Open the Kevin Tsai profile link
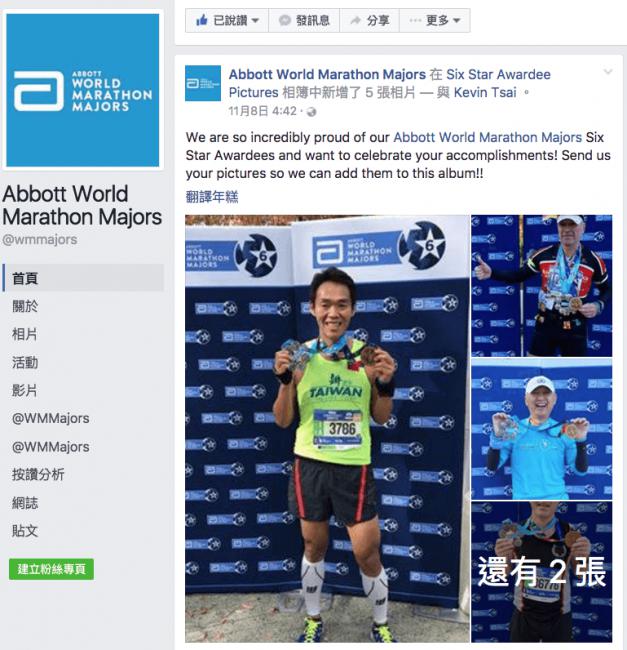627x650 pixels. 485,92
